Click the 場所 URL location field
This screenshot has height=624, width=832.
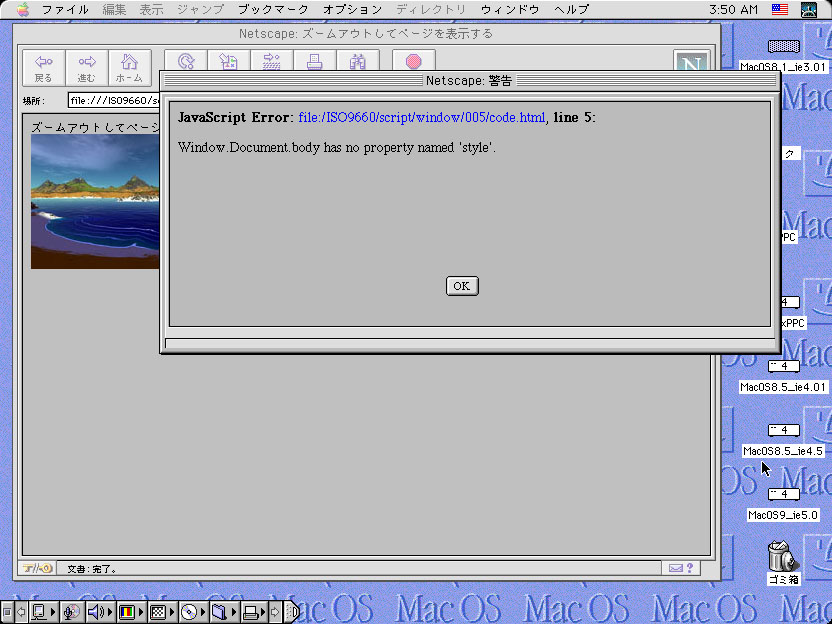click(112, 100)
